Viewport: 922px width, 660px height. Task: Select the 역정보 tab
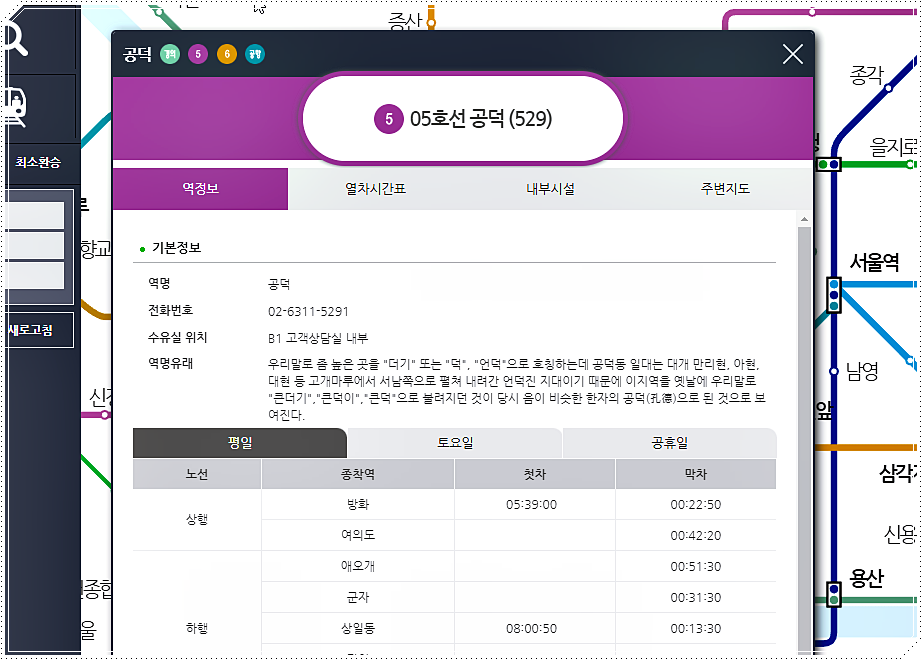199,189
